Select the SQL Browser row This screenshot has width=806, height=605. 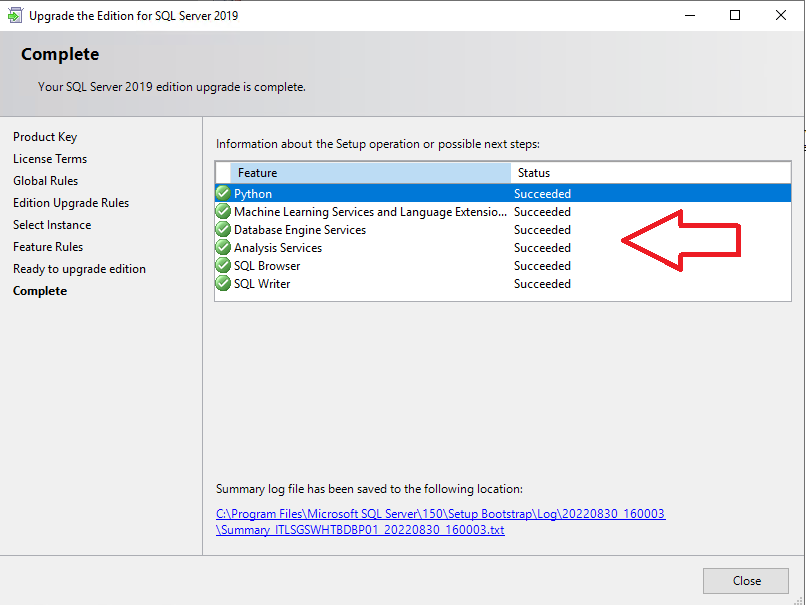[503, 266]
